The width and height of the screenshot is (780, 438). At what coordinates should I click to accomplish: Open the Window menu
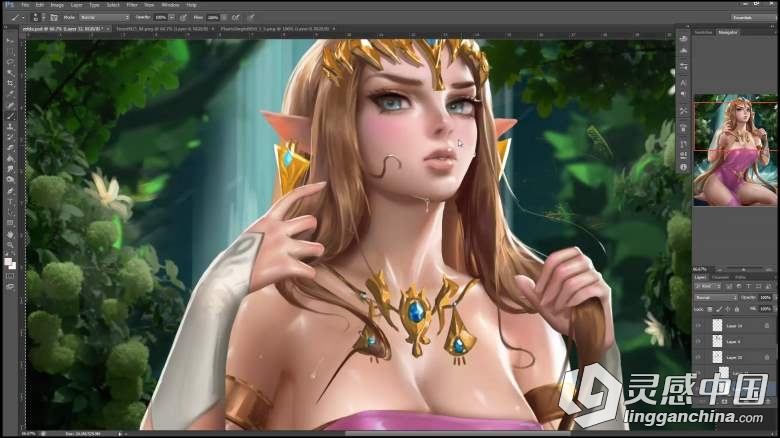[170, 5]
